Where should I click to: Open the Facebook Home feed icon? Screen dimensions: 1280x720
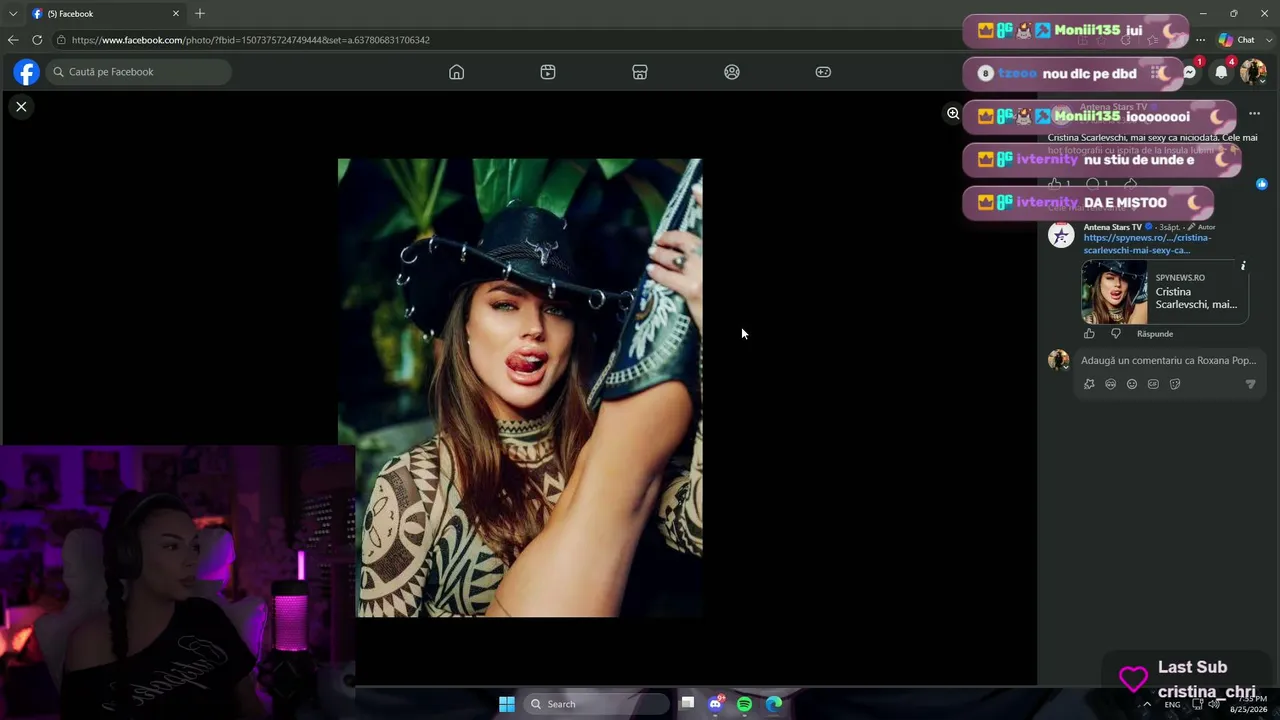(x=457, y=72)
